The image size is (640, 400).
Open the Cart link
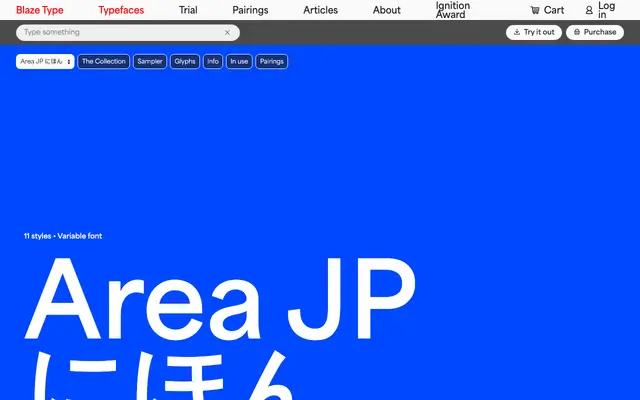click(547, 10)
